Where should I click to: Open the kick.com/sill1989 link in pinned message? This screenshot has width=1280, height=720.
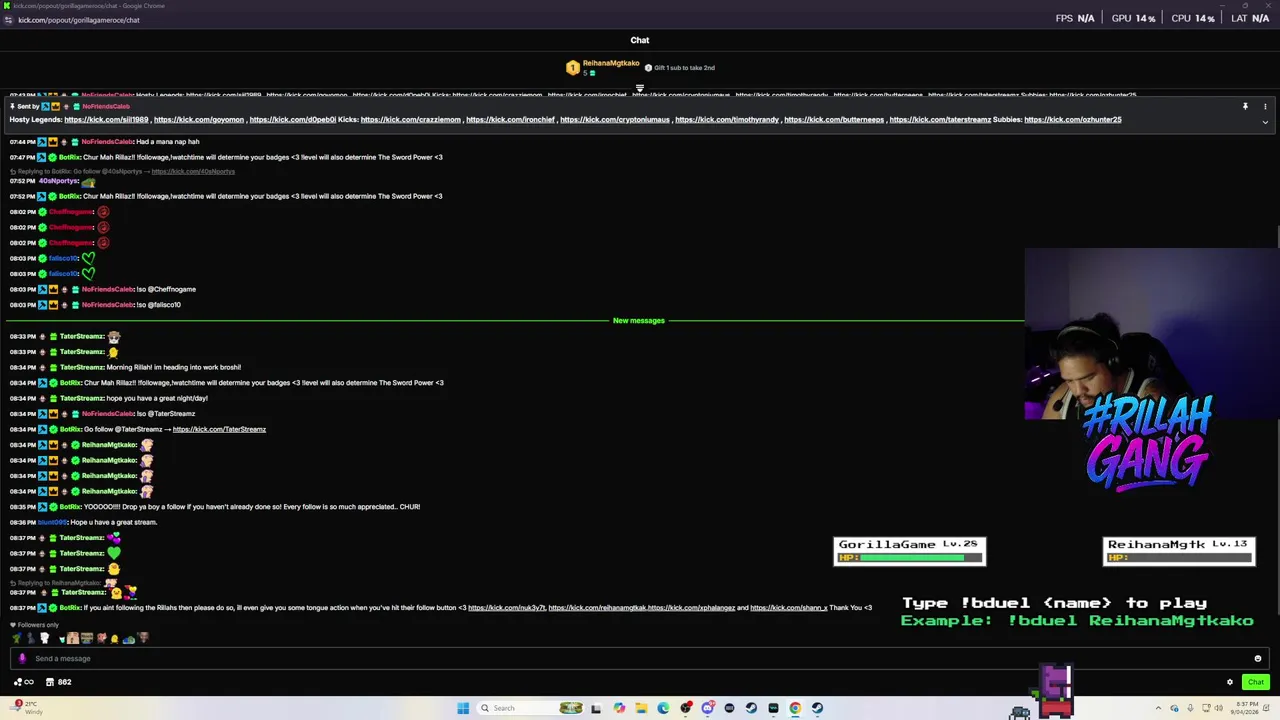coord(106,120)
